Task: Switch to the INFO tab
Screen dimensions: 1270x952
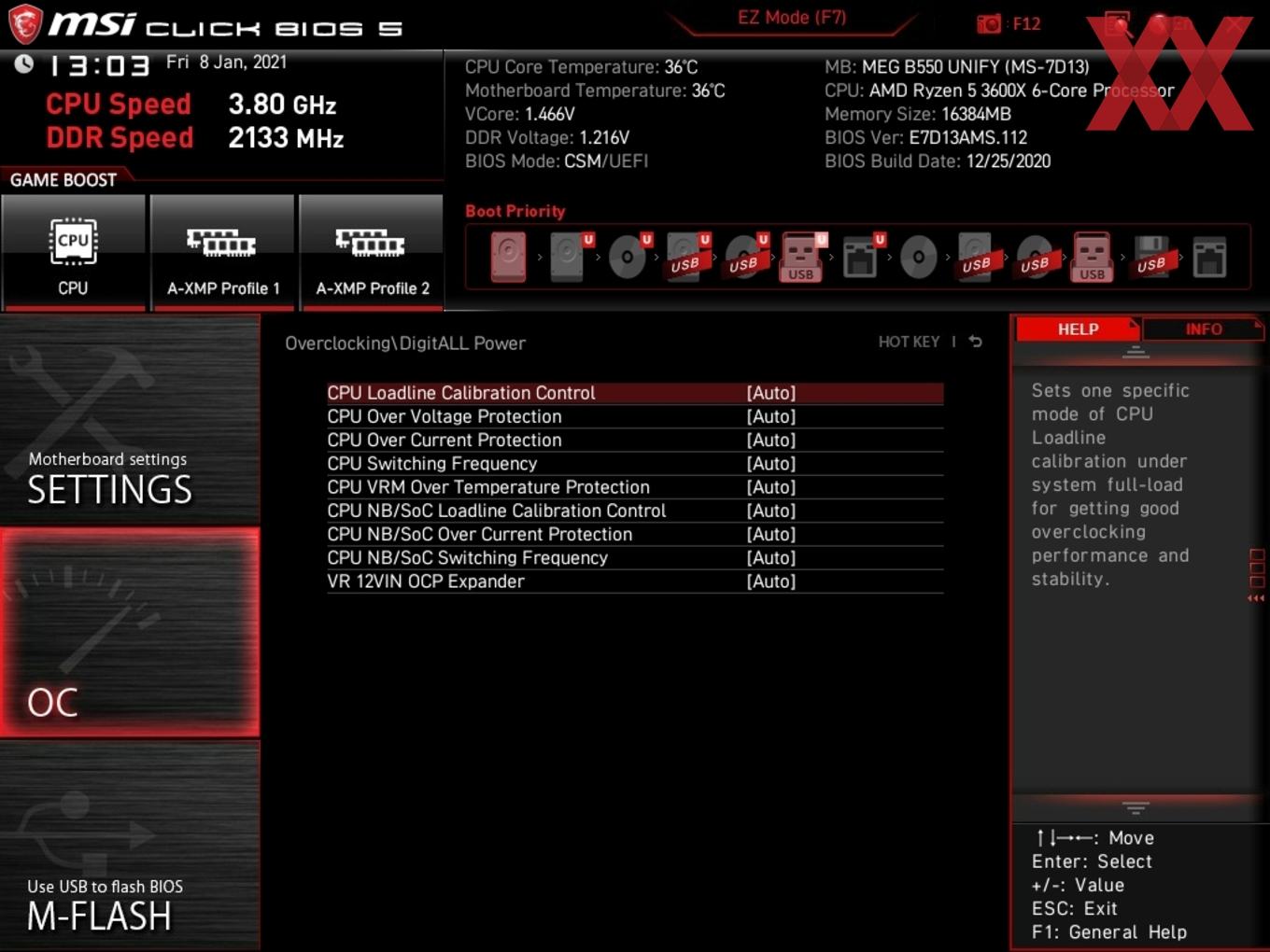Action: pos(1203,329)
